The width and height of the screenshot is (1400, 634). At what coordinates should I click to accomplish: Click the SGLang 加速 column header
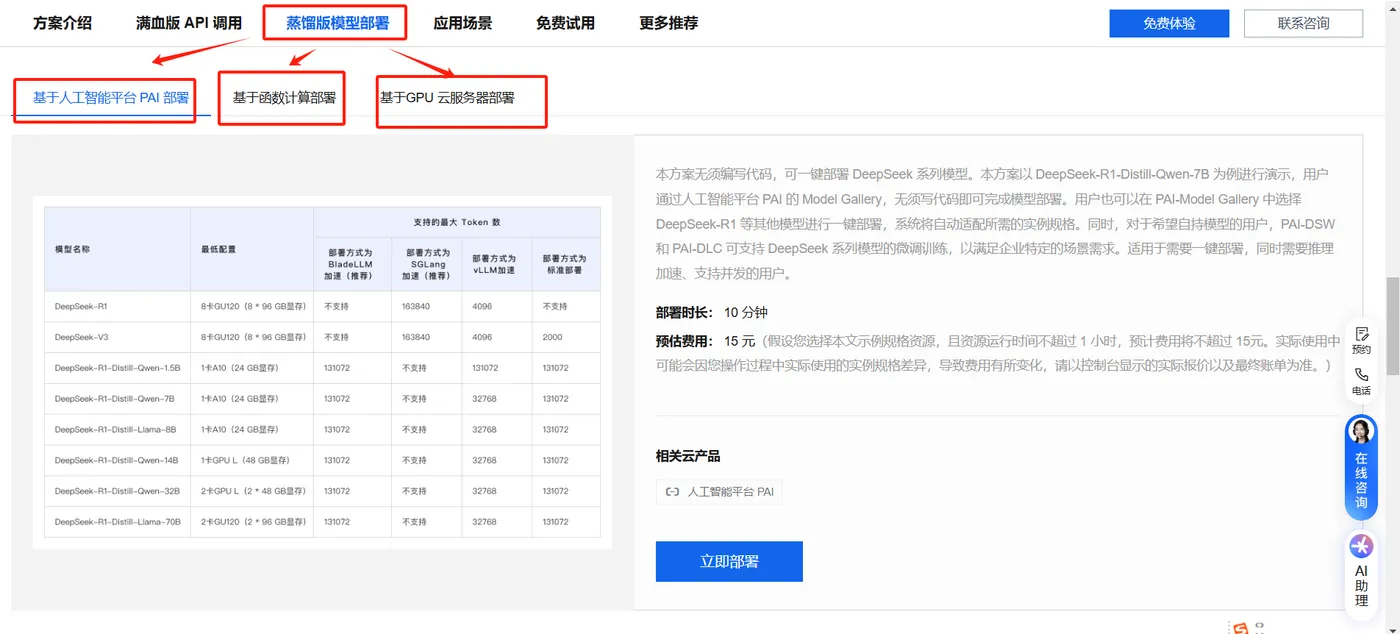pyautogui.click(x=426, y=264)
